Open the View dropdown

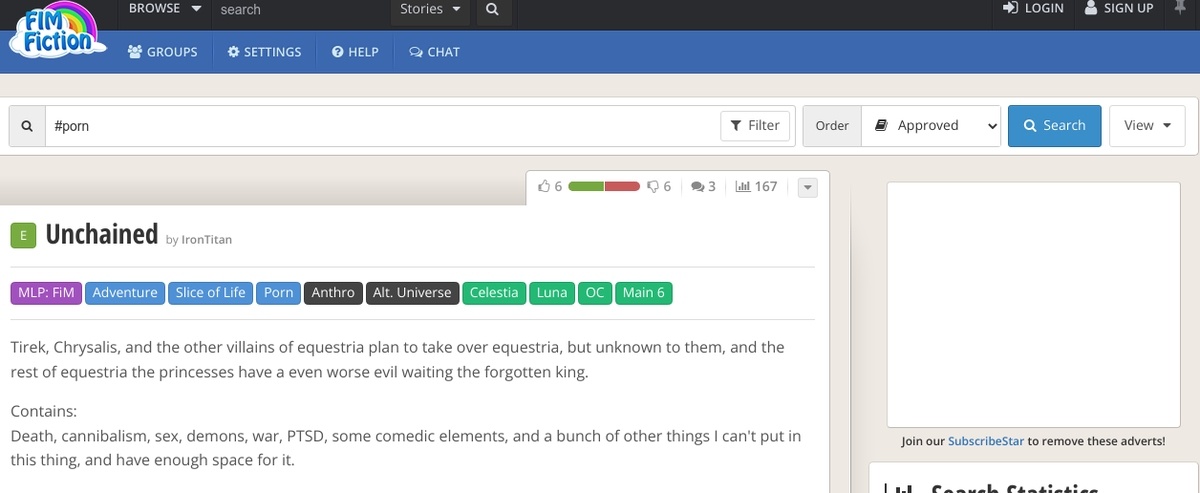(x=1147, y=126)
